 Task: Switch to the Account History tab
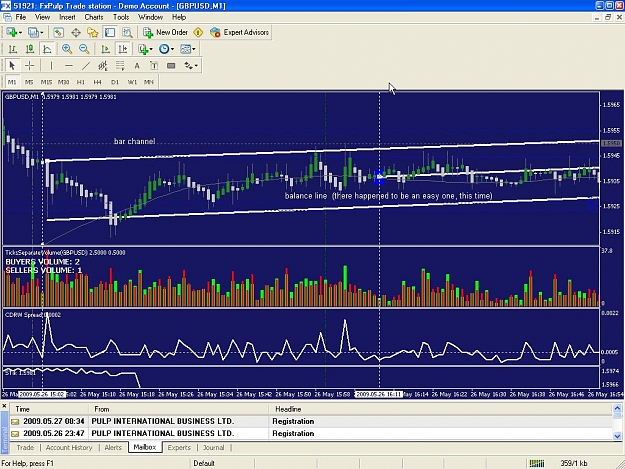[x=69, y=447]
